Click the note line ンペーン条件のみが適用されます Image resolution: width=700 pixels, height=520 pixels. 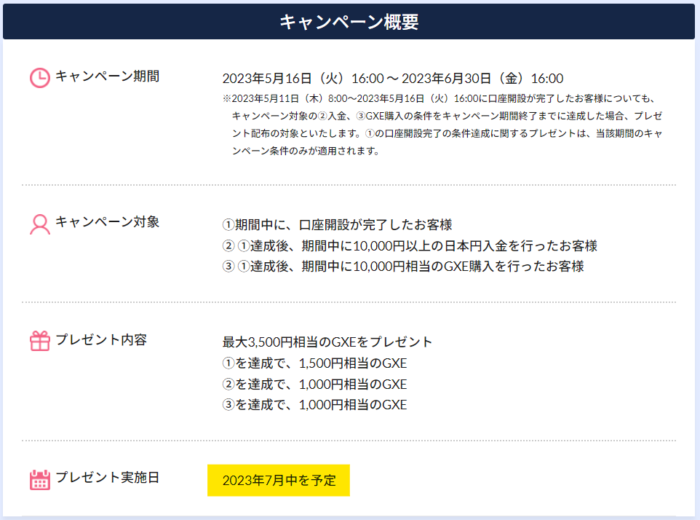pos(305,151)
